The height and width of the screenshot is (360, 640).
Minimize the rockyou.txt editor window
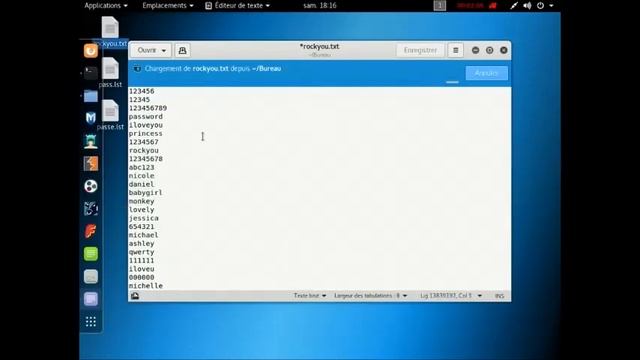pos(476,50)
